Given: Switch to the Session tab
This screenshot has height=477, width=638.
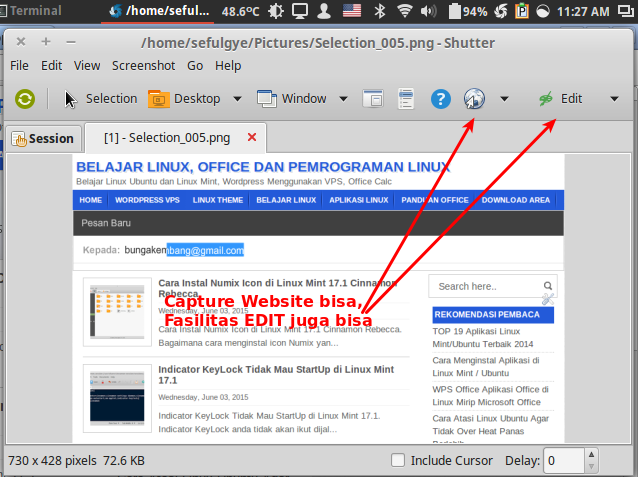Looking at the screenshot, I should [x=43, y=138].
